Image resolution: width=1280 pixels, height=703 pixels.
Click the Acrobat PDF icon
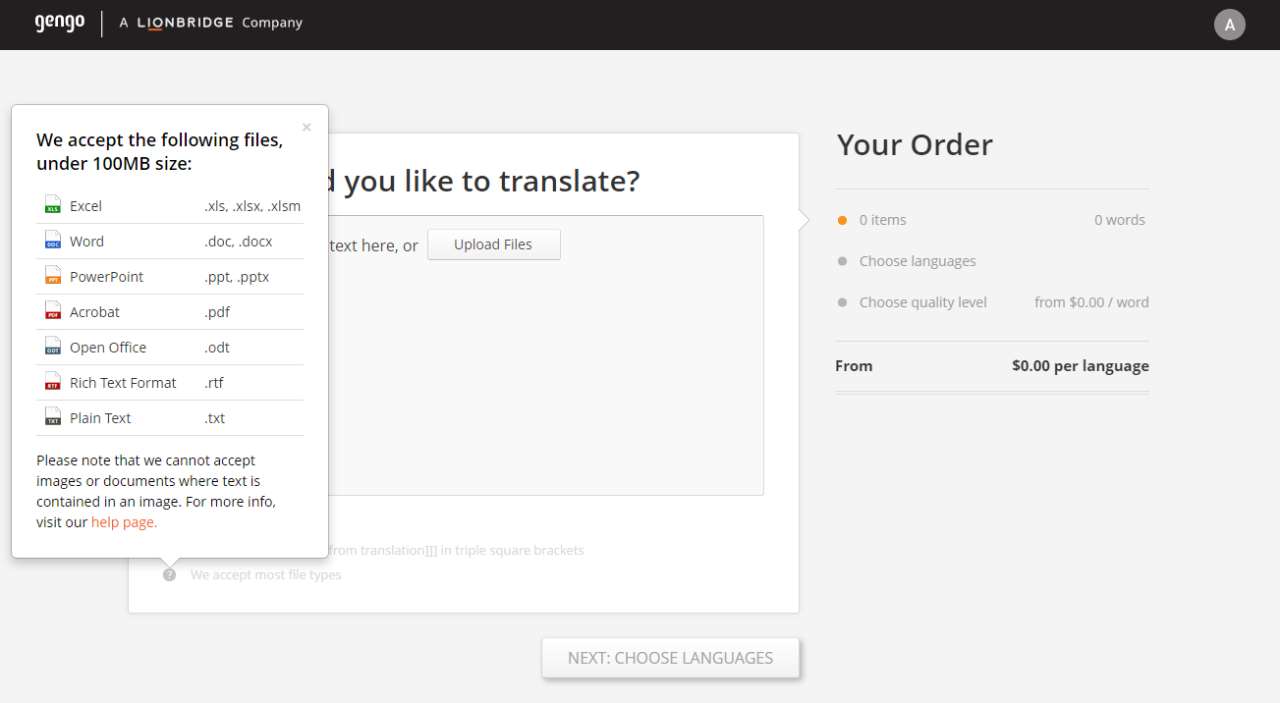click(x=52, y=311)
